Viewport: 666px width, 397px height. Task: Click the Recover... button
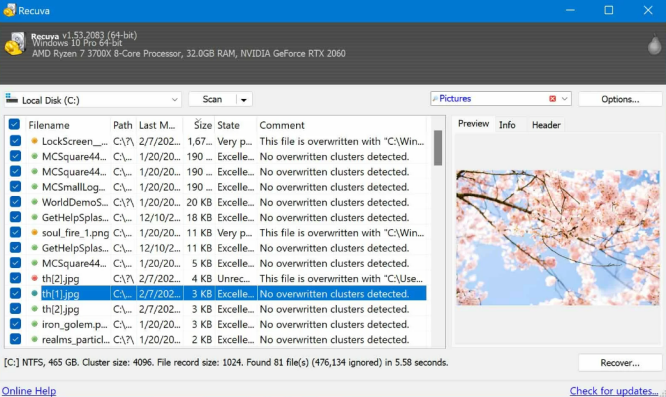tap(620, 363)
